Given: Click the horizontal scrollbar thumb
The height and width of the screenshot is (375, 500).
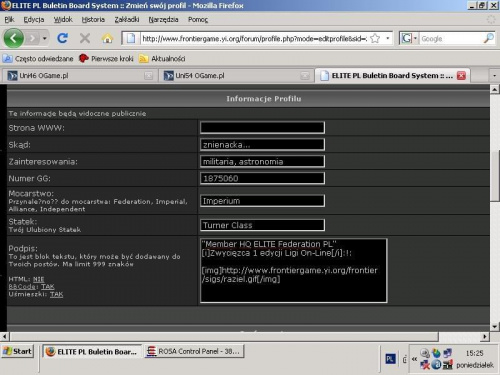Looking at the screenshot, I should pyautogui.click(x=224, y=337).
